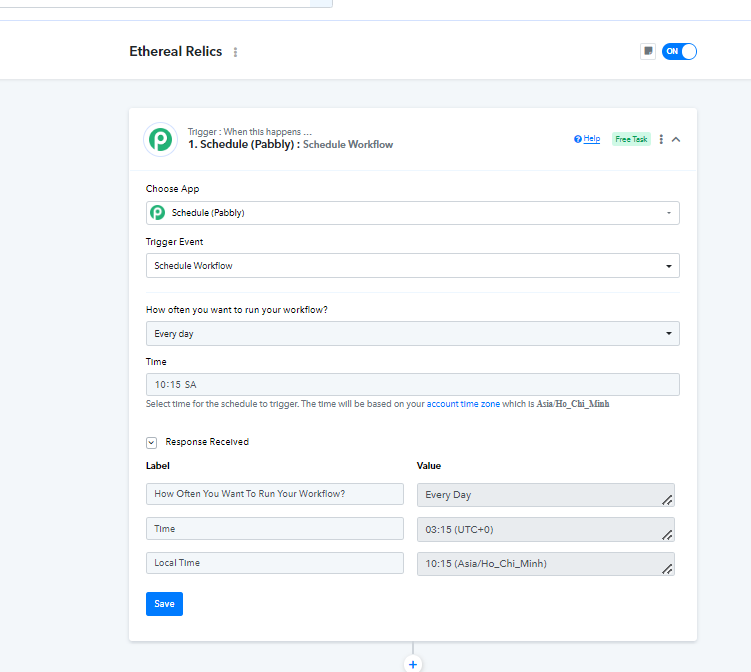
Task: Click resize handle of 10:15 Asia/Ho_Chi_Minh box
Action: pyautogui.click(x=667, y=569)
